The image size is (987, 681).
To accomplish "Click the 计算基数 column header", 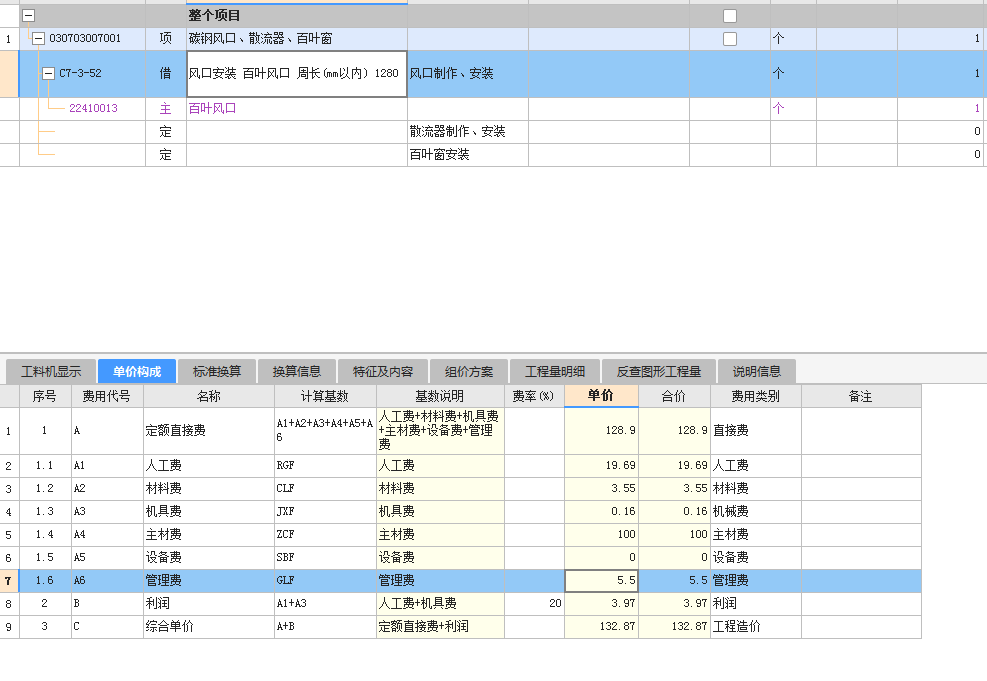I will (325, 396).
